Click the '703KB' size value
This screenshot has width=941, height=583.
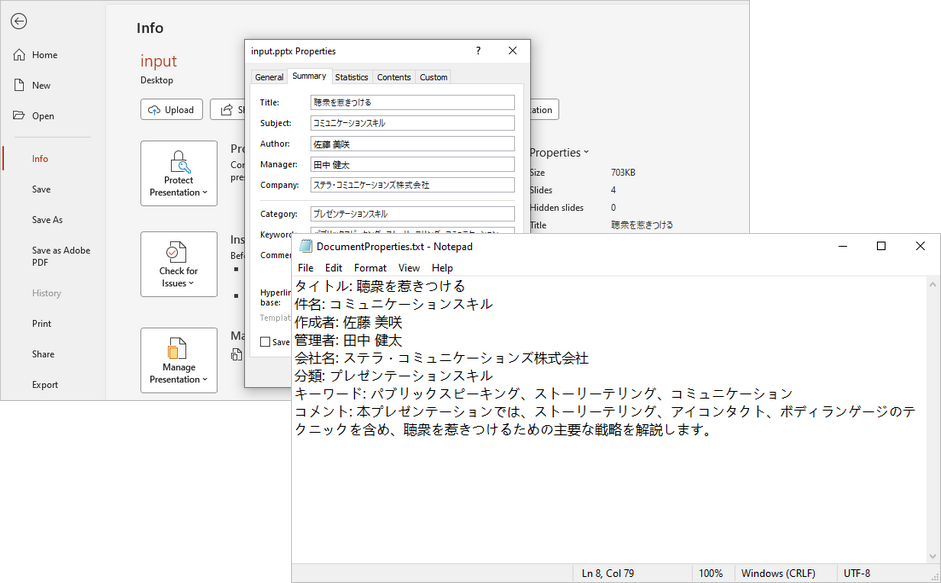click(623, 172)
